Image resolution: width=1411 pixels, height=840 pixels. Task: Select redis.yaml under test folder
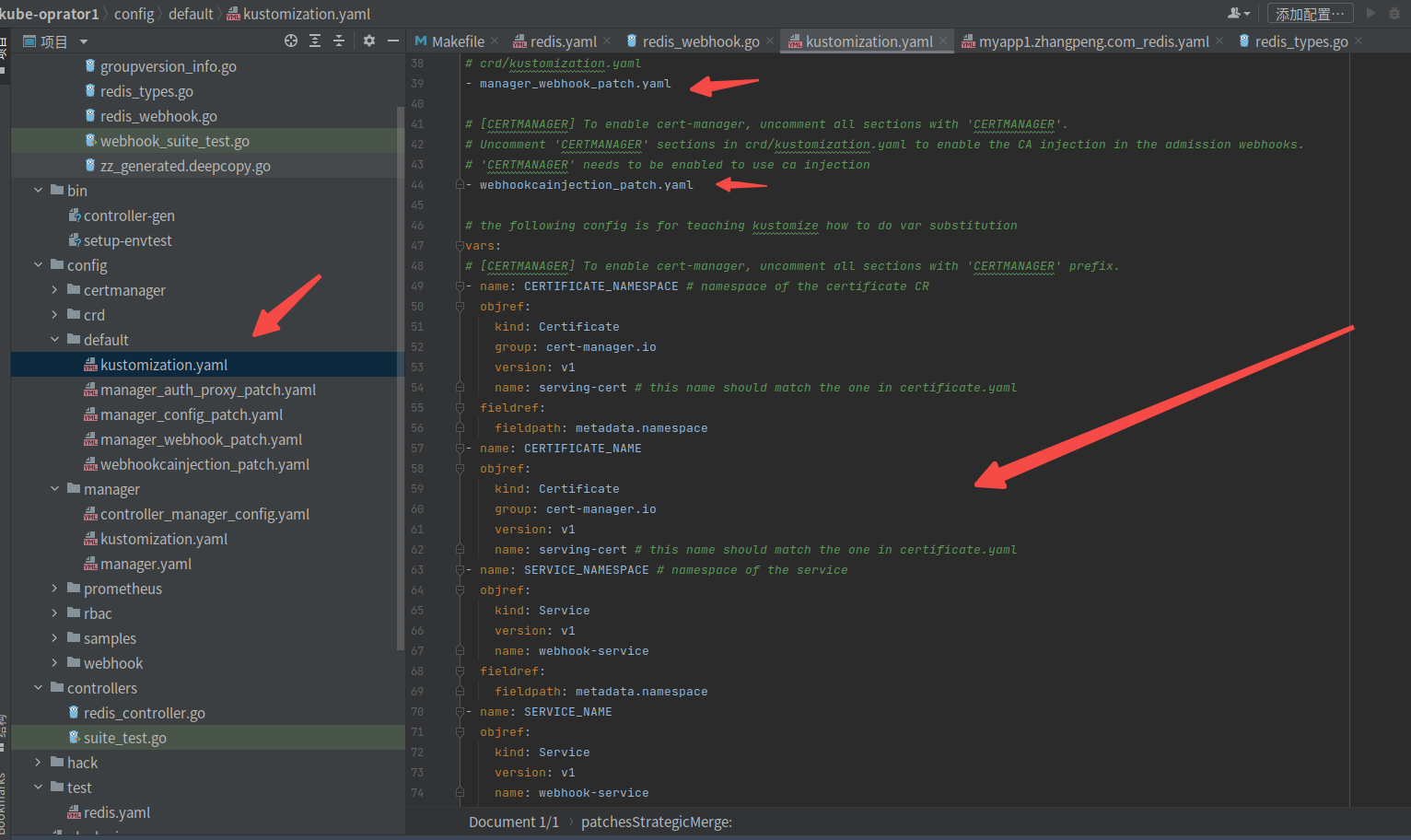[117, 812]
